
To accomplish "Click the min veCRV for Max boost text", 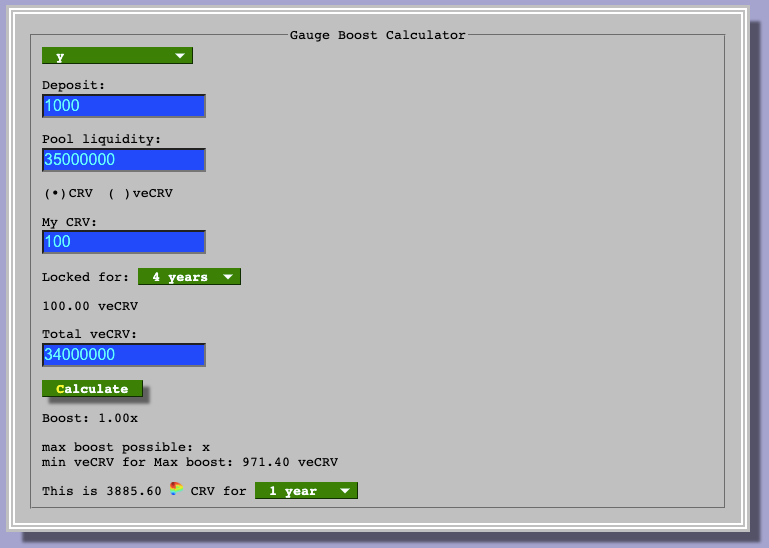I will 190,462.
